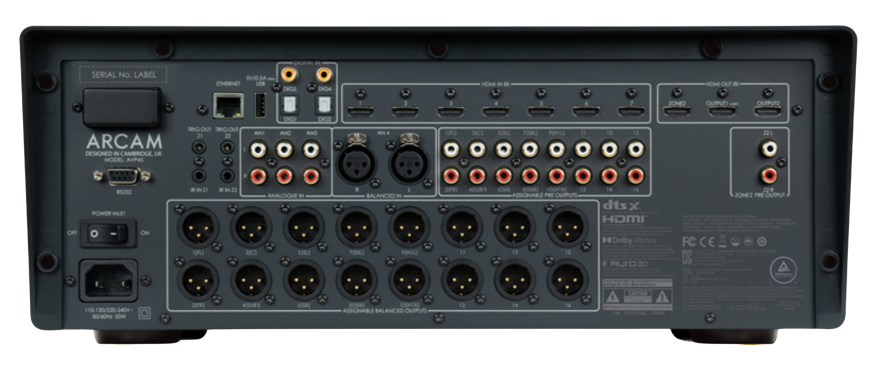The height and width of the screenshot is (373, 881).
Task: Click the OUTPUT2 HDMI output port
Action: pyautogui.click(x=768, y=111)
